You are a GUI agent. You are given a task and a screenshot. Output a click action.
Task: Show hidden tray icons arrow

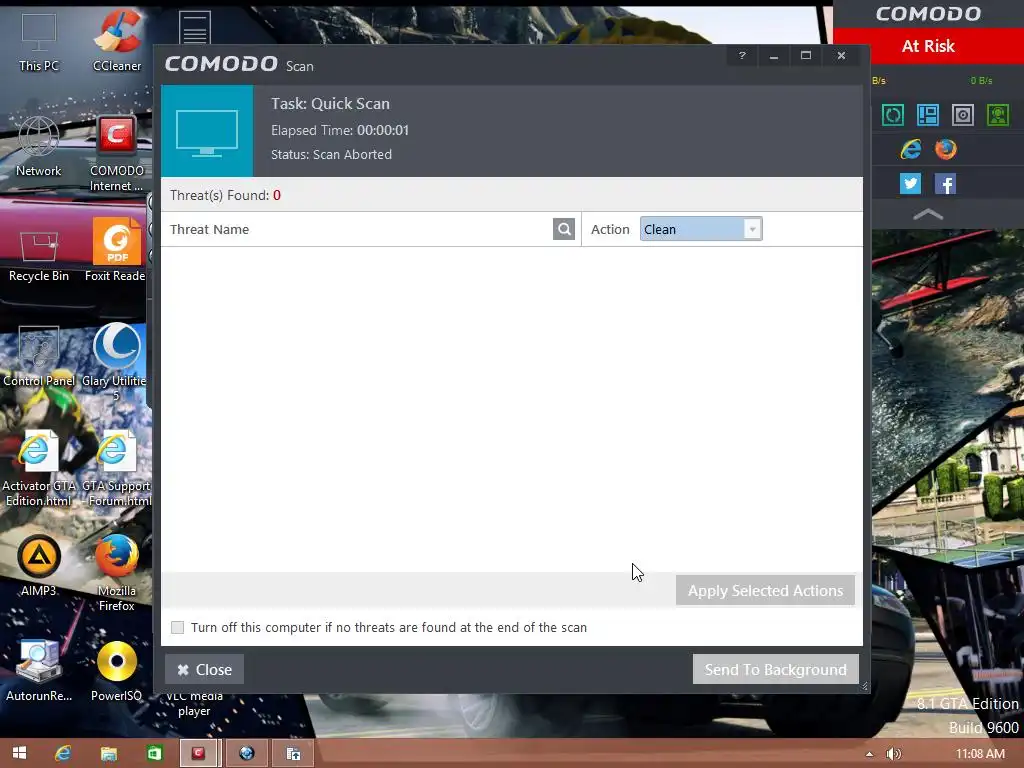point(869,754)
